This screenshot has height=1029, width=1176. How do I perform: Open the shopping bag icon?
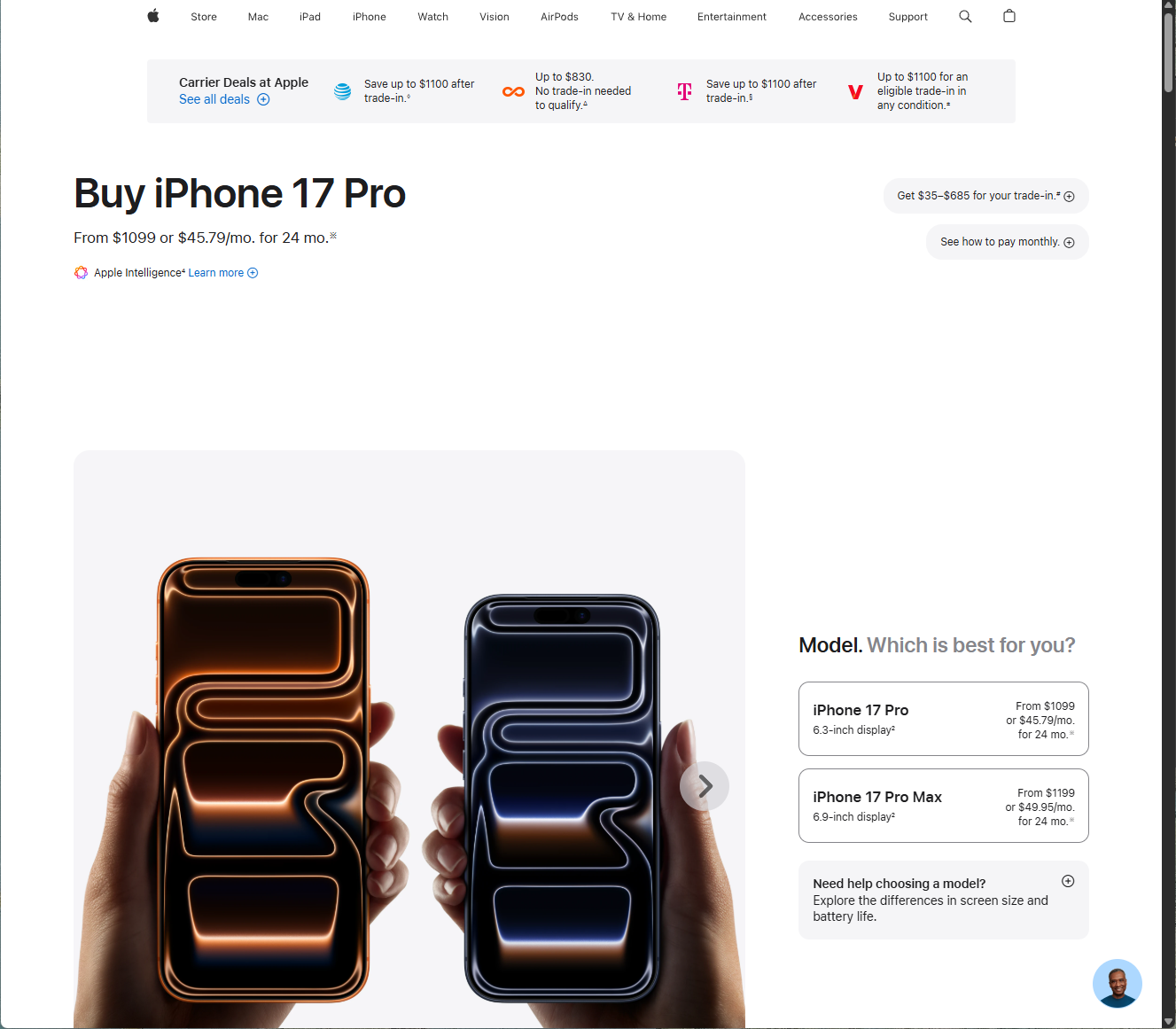1009,16
